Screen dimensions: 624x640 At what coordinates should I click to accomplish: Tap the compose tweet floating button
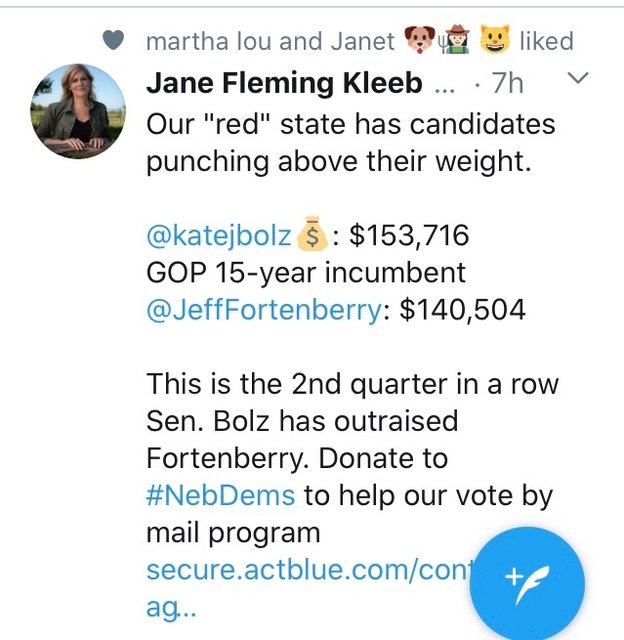point(526,584)
